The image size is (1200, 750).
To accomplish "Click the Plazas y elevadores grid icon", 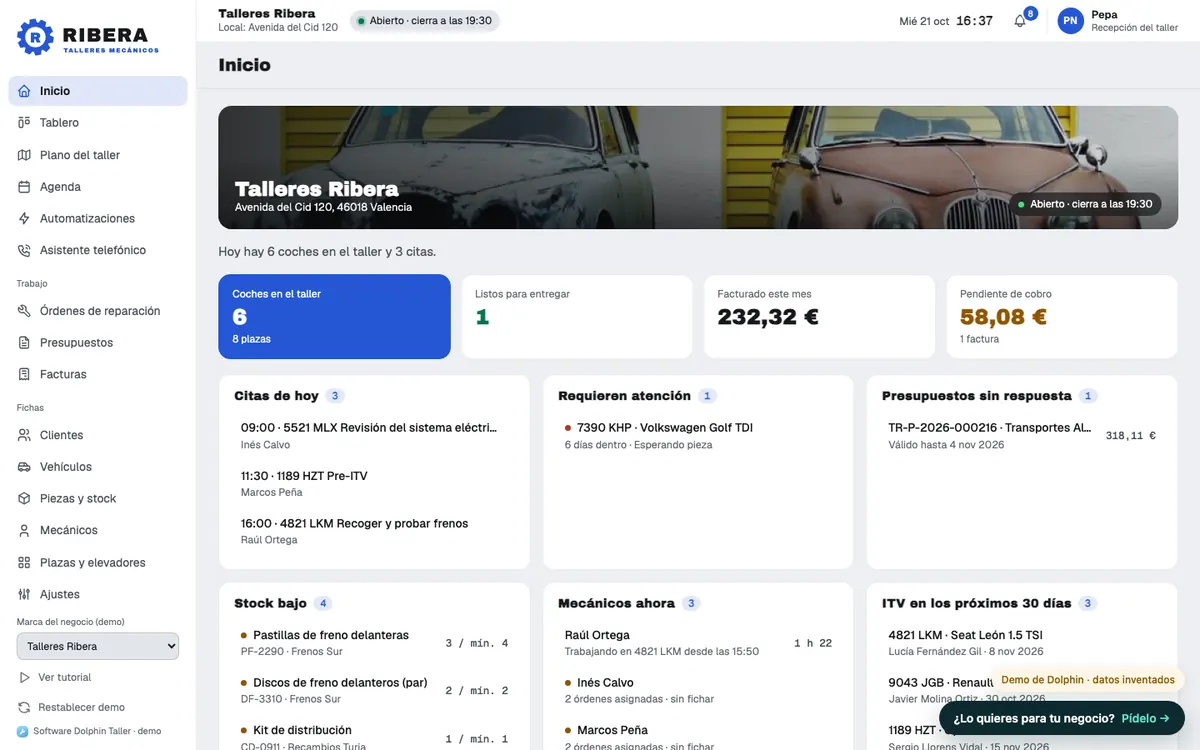I will [25, 563].
